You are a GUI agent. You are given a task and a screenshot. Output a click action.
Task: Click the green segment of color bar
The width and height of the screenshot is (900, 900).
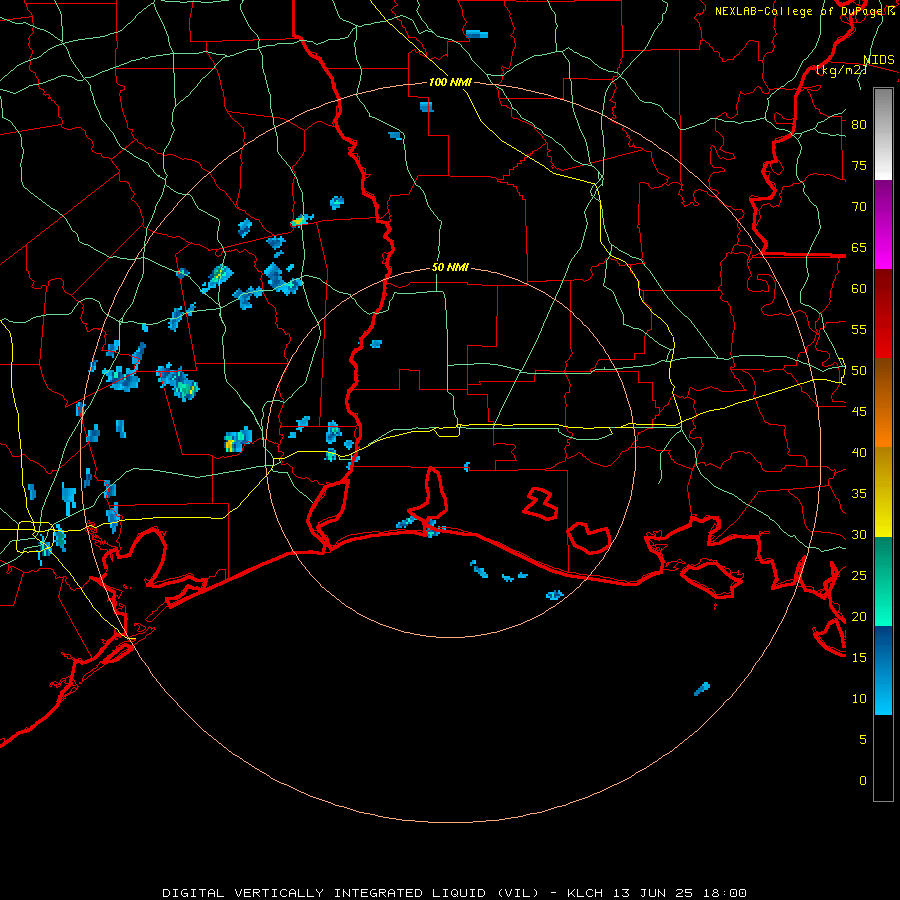click(x=883, y=581)
